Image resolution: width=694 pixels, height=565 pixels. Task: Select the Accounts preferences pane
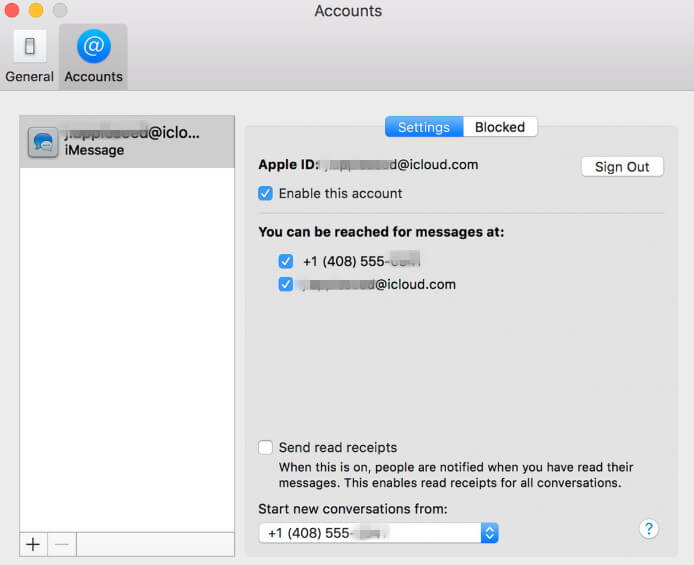point(93,57)
